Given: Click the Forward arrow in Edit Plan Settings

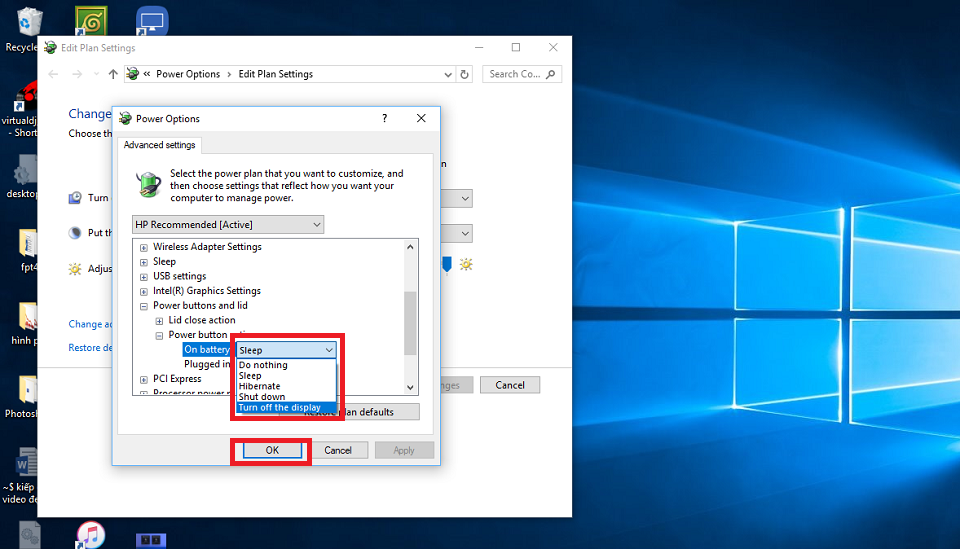Looking at the screenshot, I should point(77,74).
